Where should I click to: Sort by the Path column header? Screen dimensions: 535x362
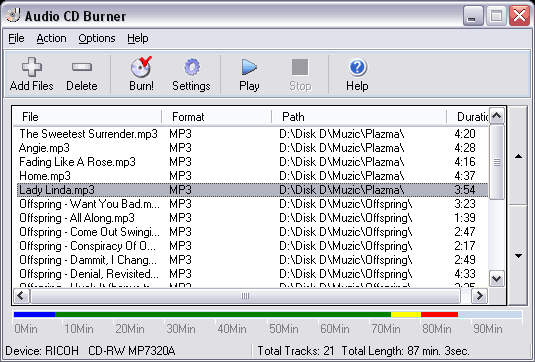point(359,117)
